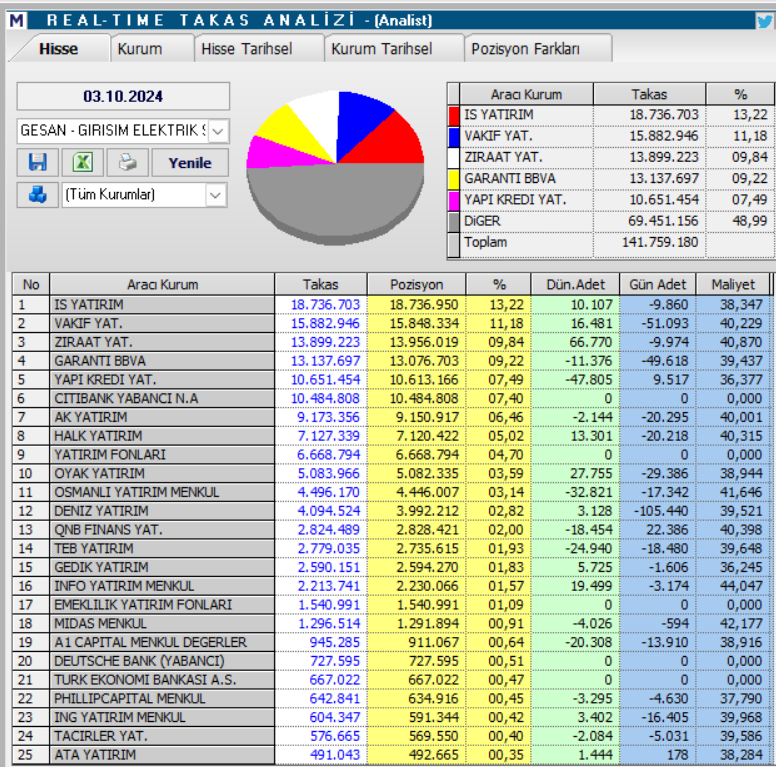Click the yellow GARANTI BBVA legend swatch

[454, 179]
